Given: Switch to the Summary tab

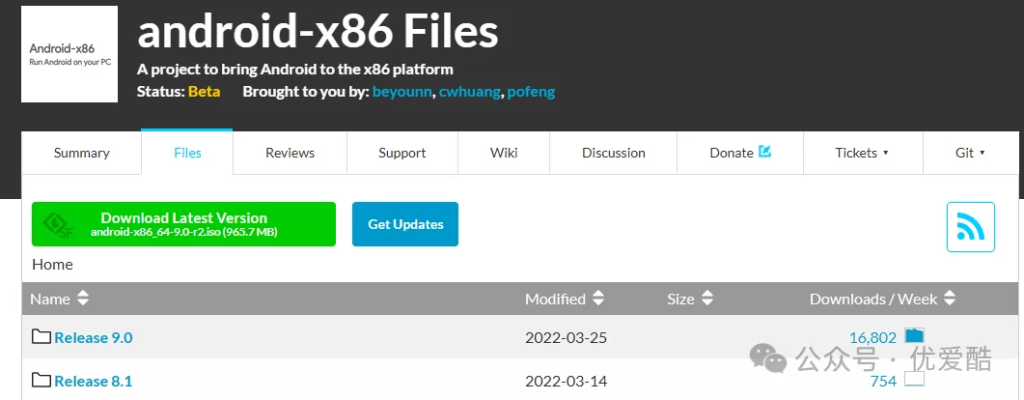Looking at the screenshot, I should (81, 153).
